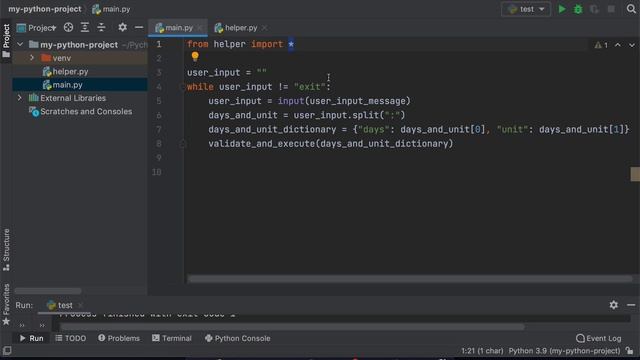640x360 pixels.
Task: Click the user_input.split line in editor
Action: point(307,115)
